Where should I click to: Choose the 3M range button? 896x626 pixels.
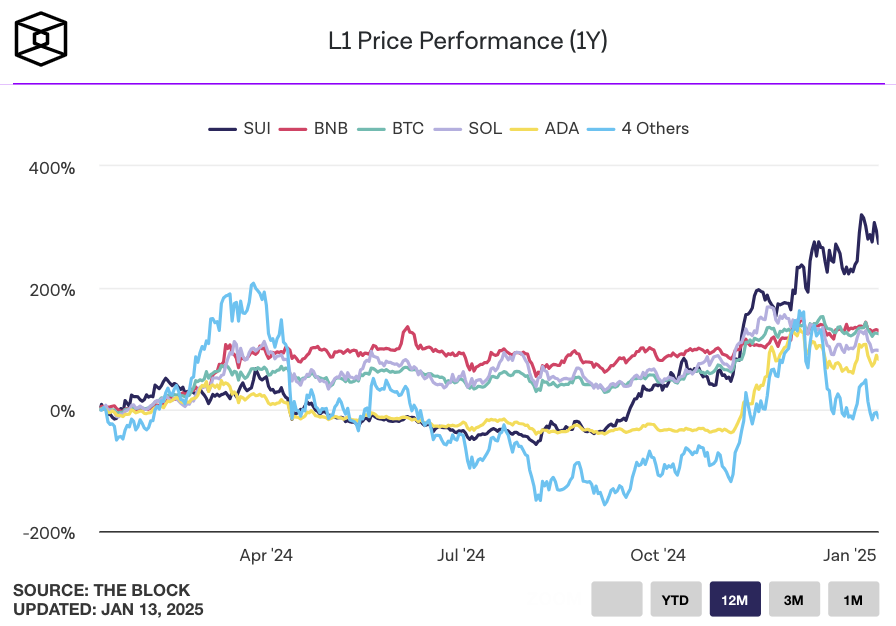click(x=794, y=600)
